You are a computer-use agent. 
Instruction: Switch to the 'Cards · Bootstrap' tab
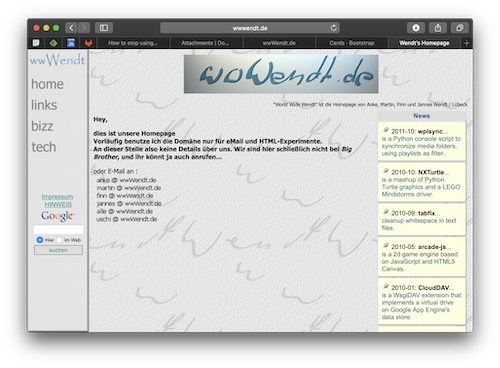(352, 43)
